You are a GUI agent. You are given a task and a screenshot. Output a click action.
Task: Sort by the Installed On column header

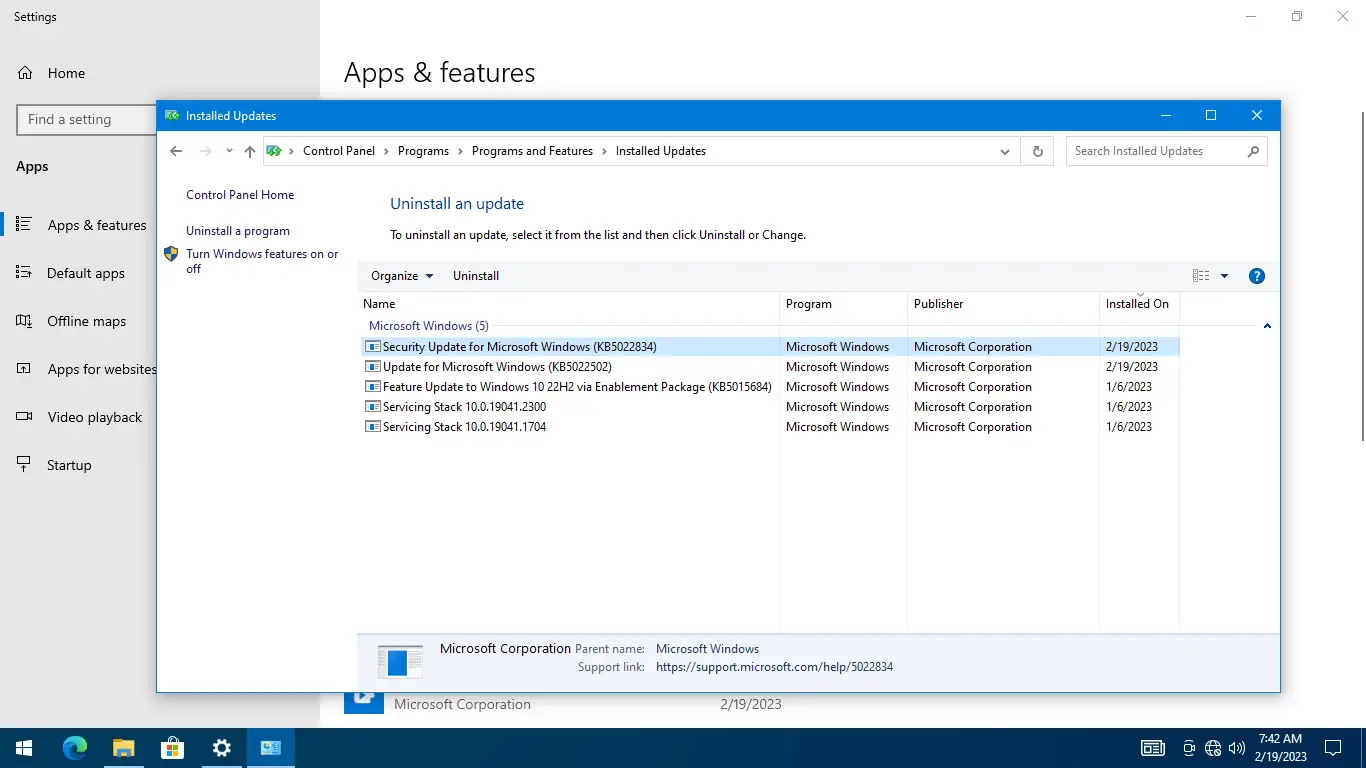click(x=1139, y=304)
